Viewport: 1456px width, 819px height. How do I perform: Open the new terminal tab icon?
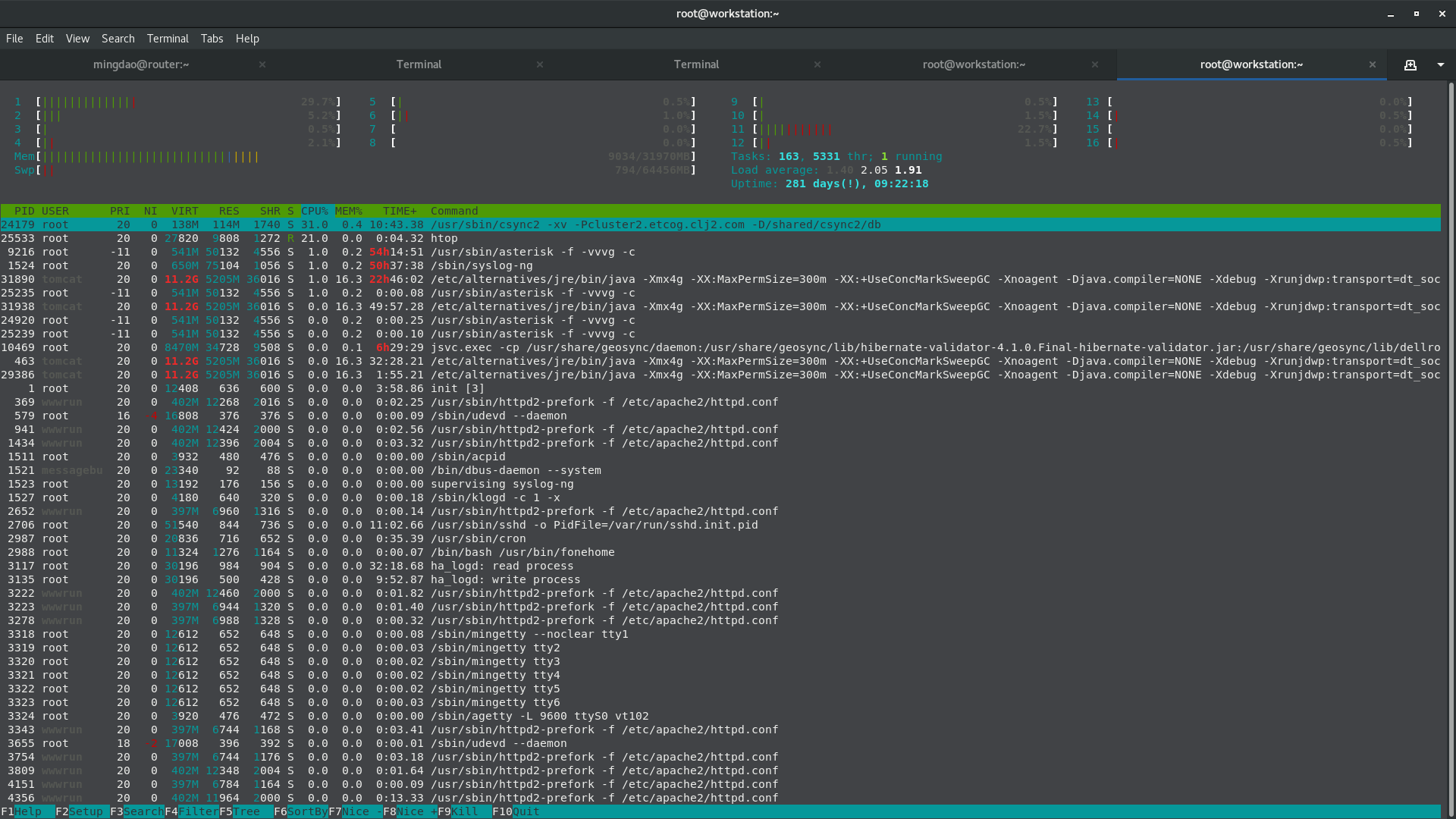coord(1410,64)
